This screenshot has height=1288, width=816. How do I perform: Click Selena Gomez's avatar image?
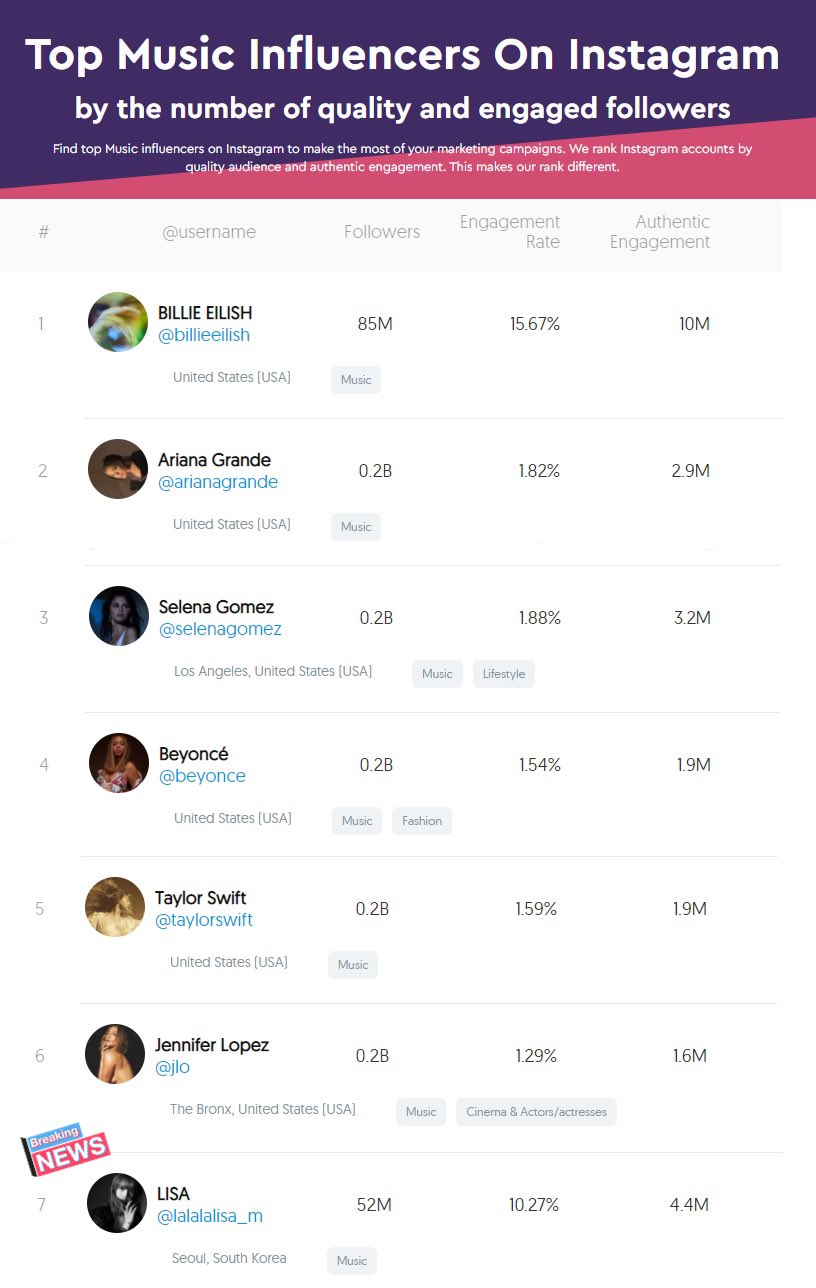119,616
